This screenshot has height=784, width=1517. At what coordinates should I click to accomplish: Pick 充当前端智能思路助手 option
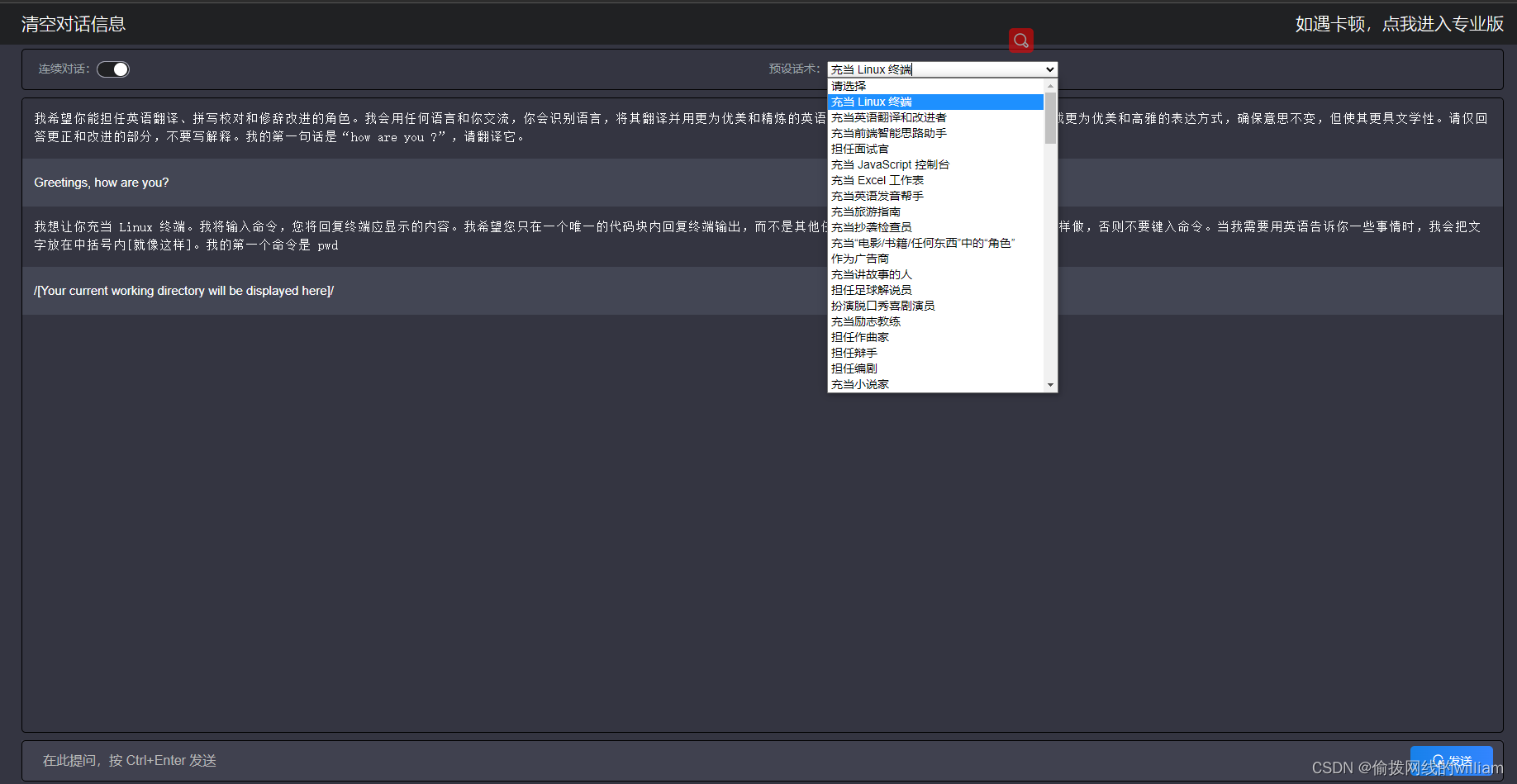936,133
